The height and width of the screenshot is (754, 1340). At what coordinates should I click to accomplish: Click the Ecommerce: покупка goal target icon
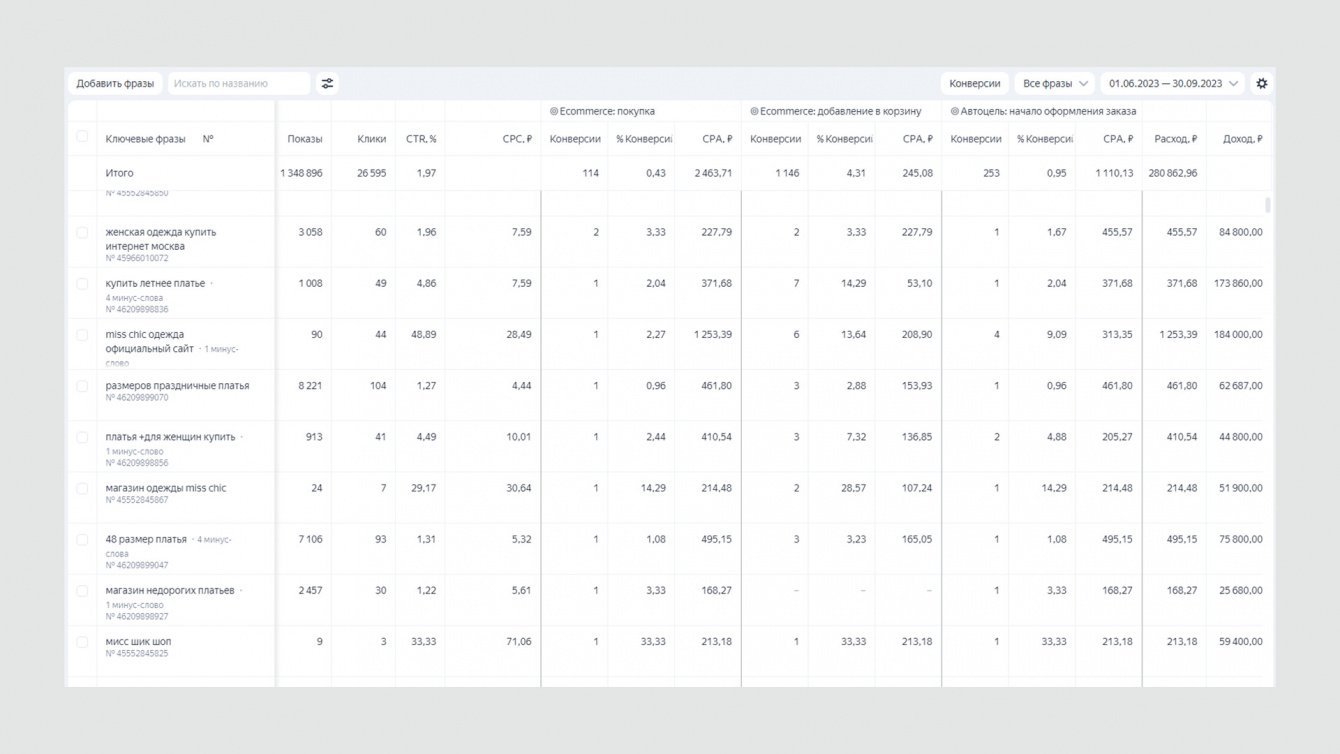pyautogui.click(x=554, y=112)
